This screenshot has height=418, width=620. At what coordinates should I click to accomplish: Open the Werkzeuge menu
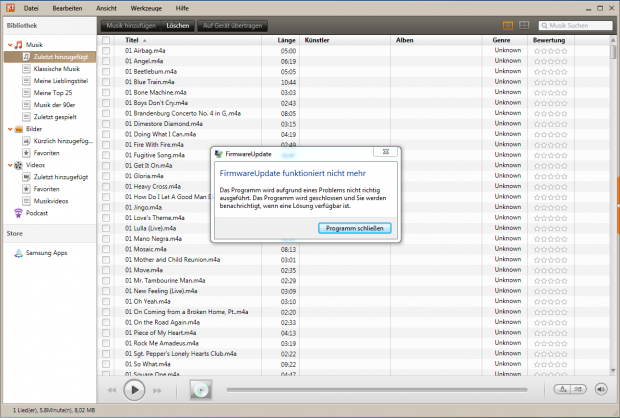click(x=144, y=7)
